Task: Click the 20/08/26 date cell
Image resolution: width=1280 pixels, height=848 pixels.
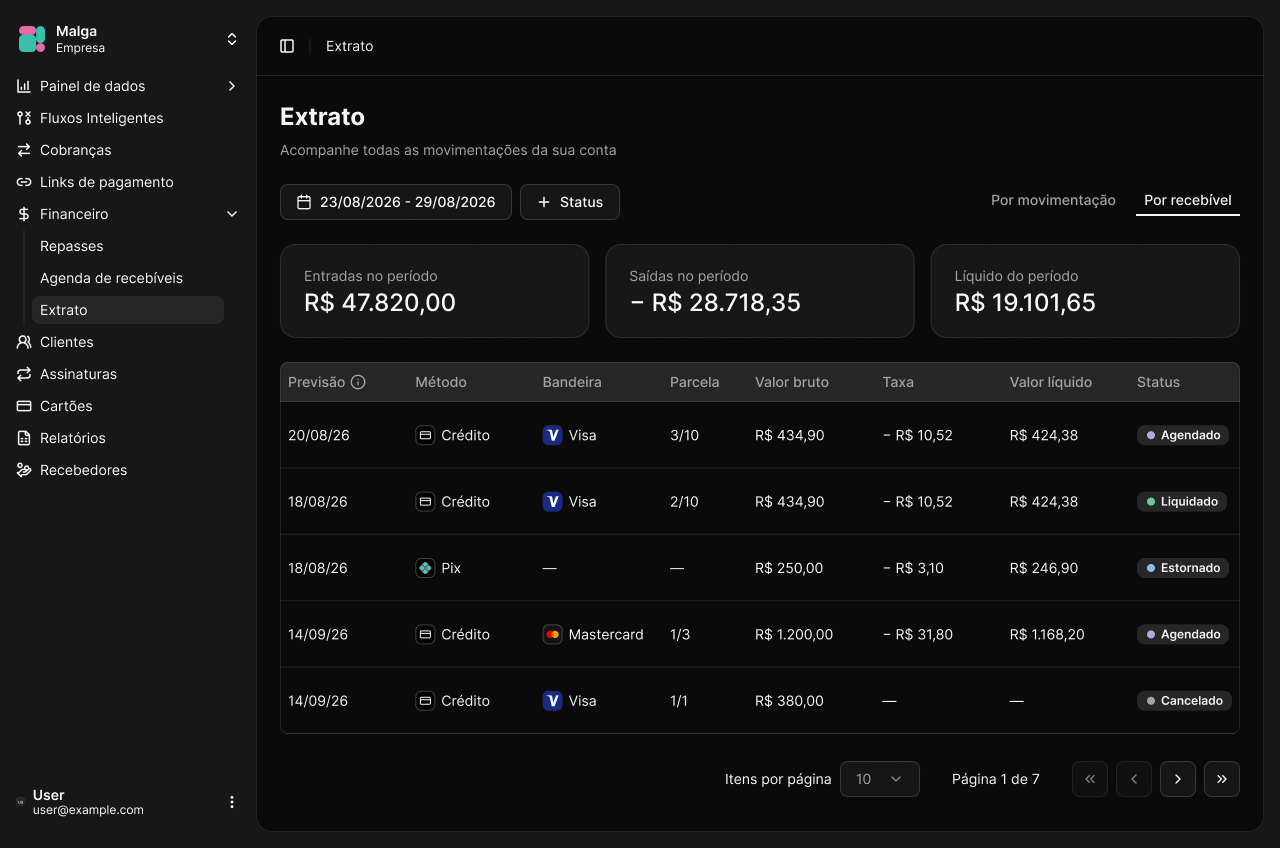Action: (x=318, y=435)
